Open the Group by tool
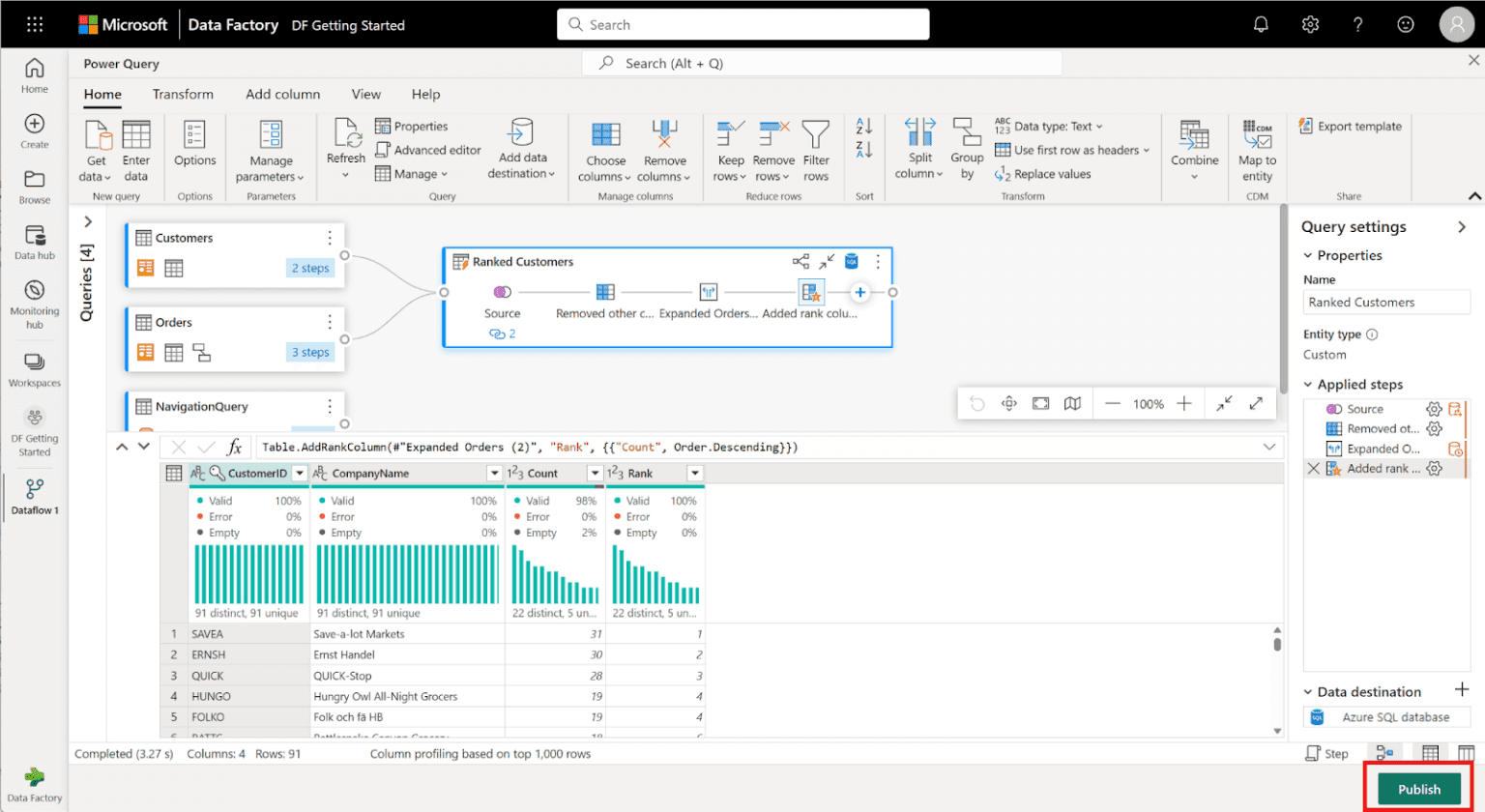 pos(966,147)
